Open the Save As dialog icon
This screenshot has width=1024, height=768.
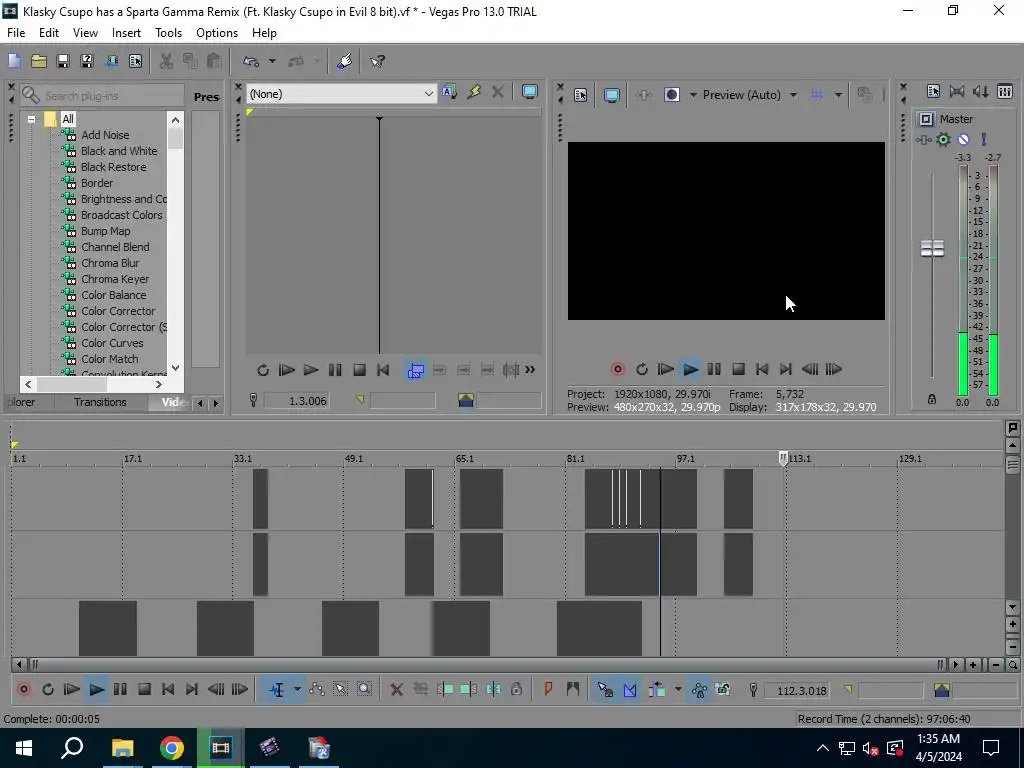click(87, 61)
